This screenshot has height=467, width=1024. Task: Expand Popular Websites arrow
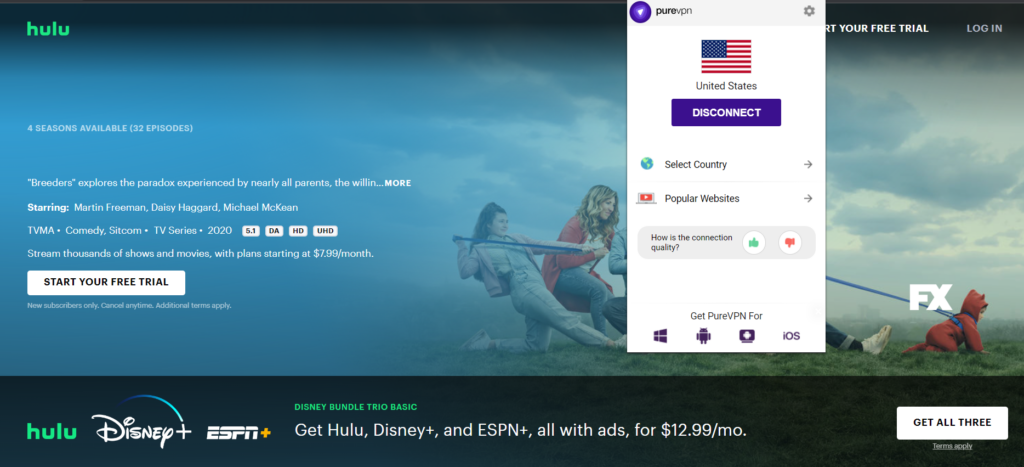(808, 198)
